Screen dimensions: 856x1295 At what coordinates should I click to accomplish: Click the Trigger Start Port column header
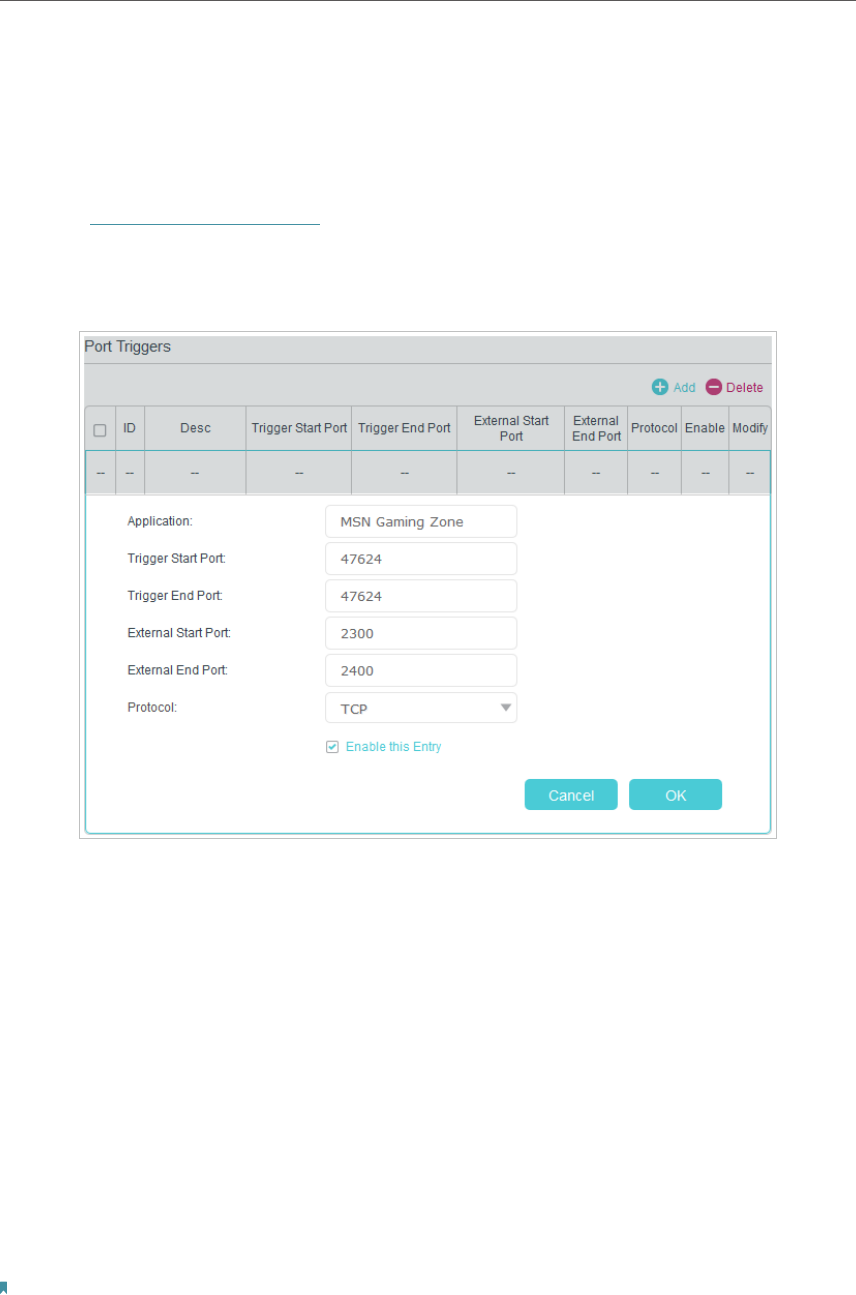(x=299, y=428)
